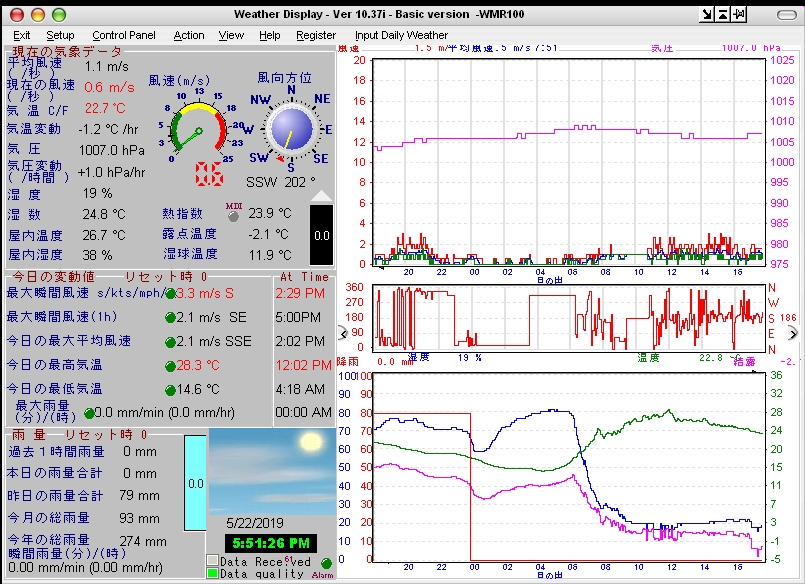Click the green dot beside 3.3 m/s S
Viewport: 805px width, 584px height.
170,294
